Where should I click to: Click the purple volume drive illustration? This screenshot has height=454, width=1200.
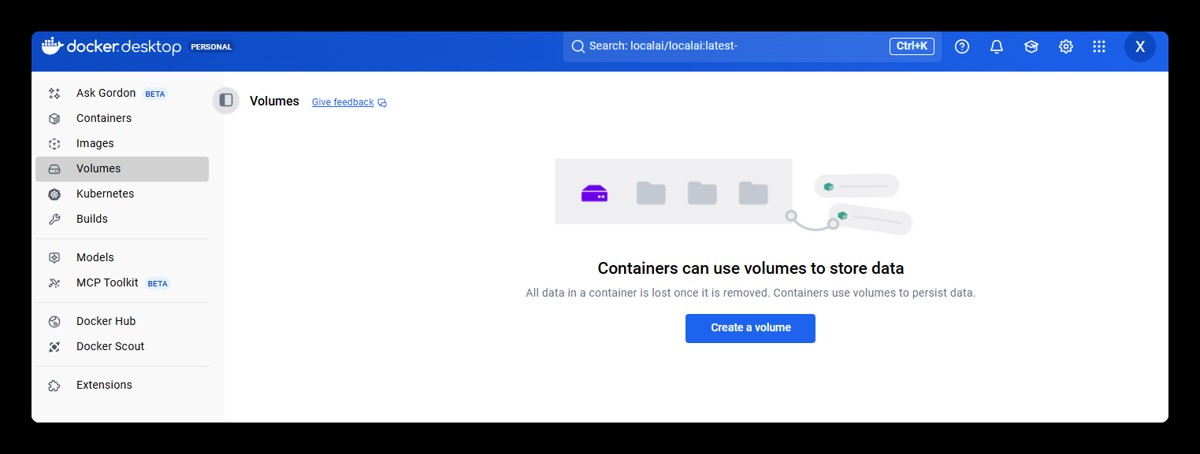pos(595,194)
